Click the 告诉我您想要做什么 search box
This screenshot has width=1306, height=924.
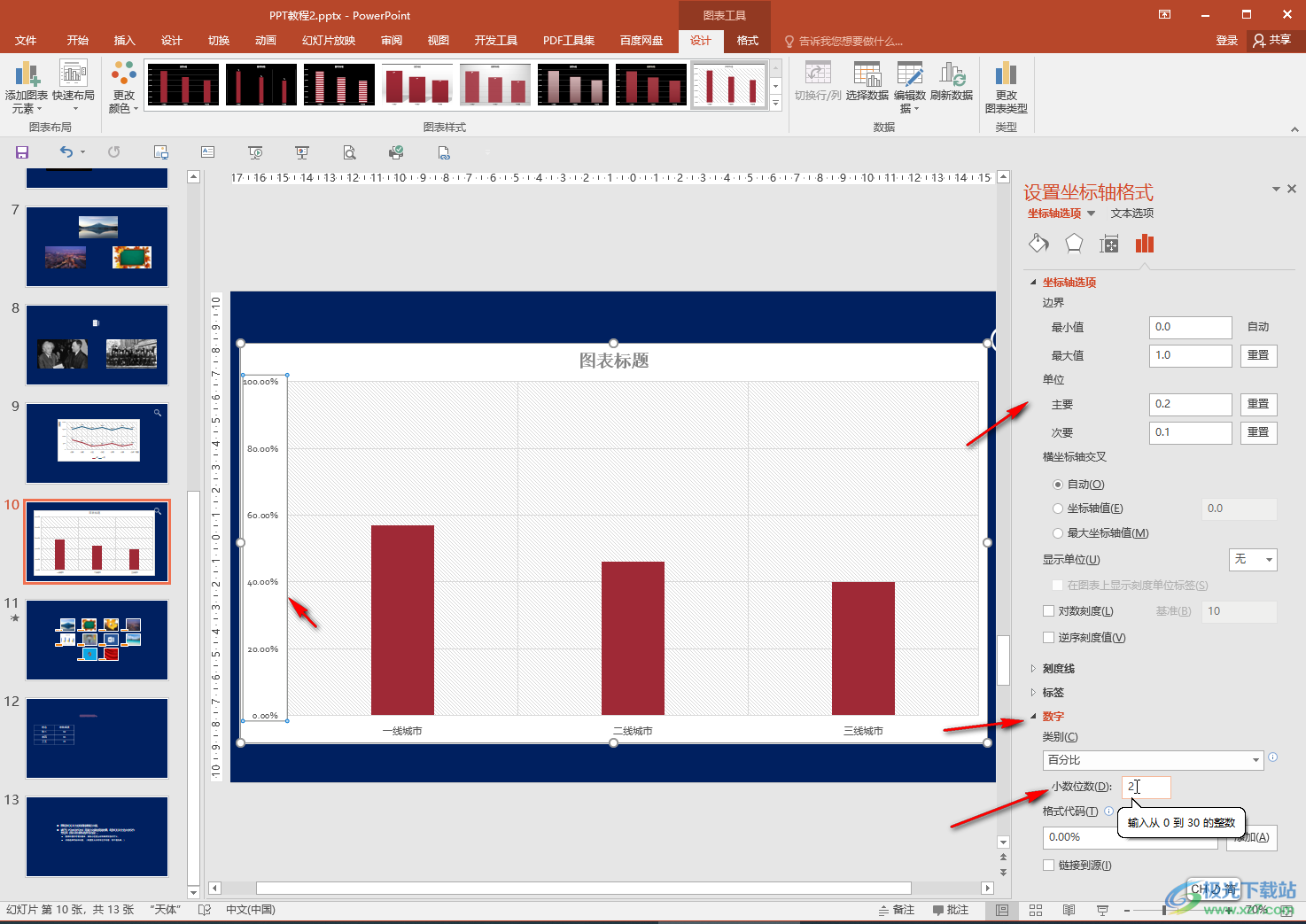tap(843, 41)
